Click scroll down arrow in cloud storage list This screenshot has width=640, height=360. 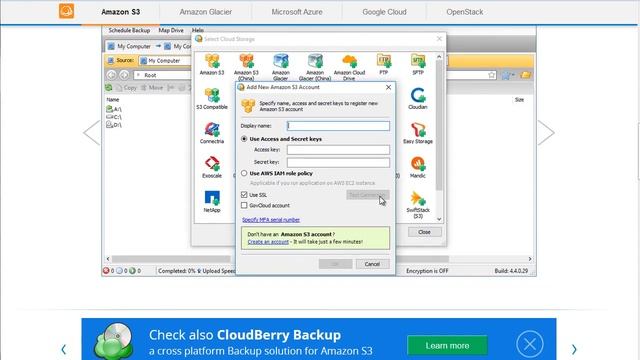439,219
